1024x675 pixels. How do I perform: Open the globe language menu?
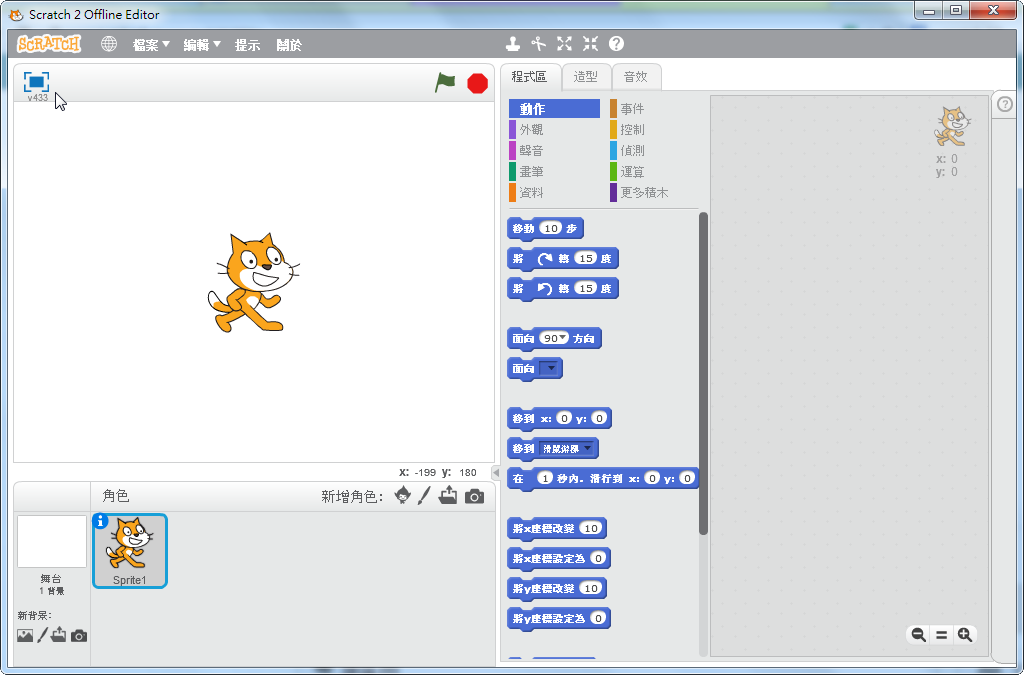tap(108, 44)
